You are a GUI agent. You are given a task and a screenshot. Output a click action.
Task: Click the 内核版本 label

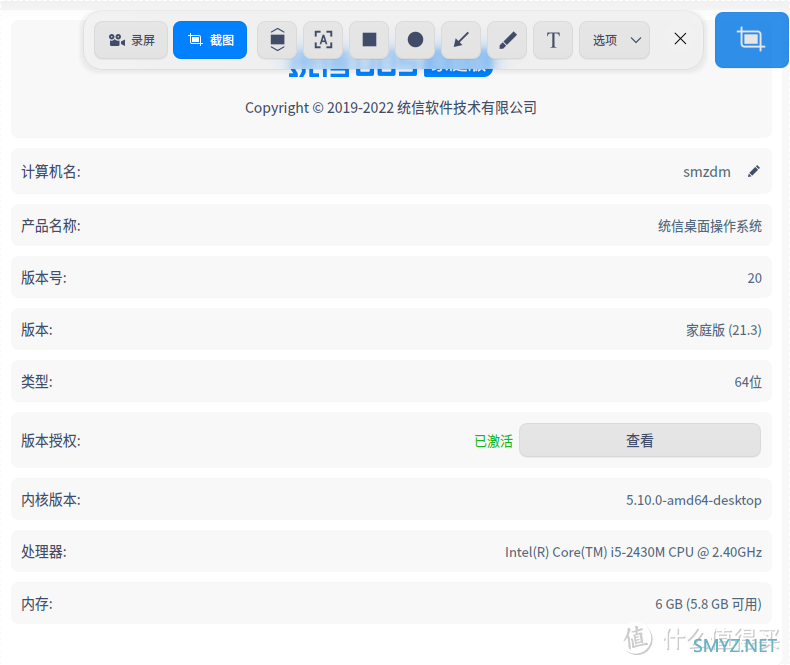(51, 500)
